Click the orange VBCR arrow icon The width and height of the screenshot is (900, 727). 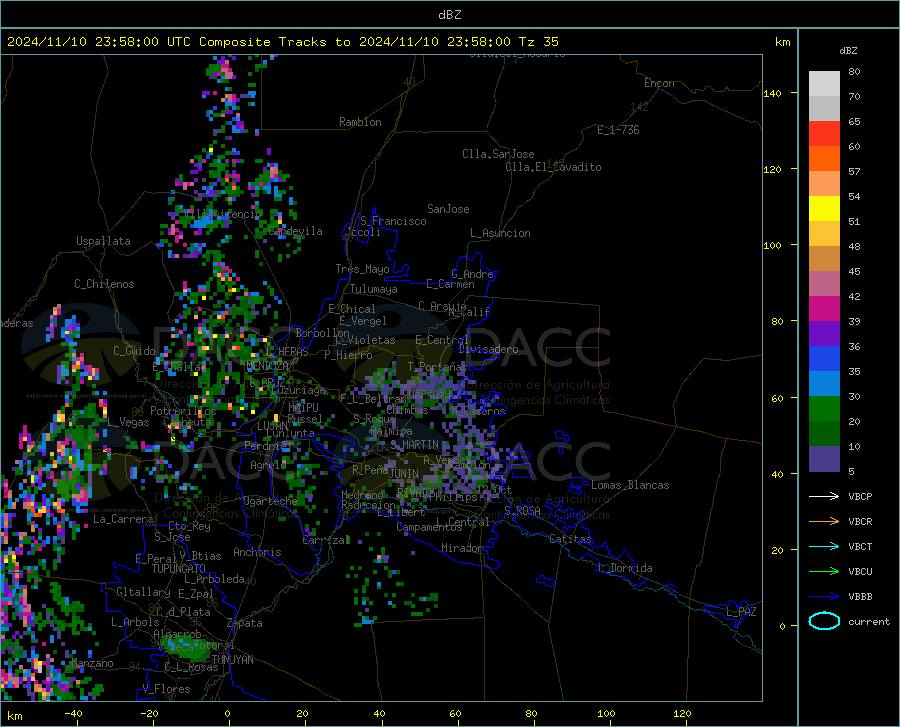coord(824,522)
